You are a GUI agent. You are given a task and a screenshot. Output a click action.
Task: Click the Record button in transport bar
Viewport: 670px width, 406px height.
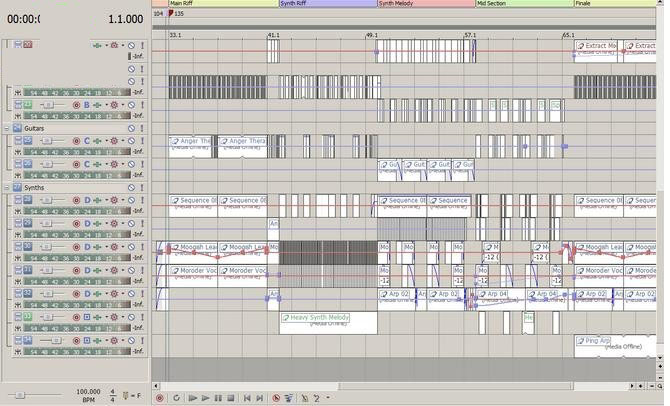point(160,398)
